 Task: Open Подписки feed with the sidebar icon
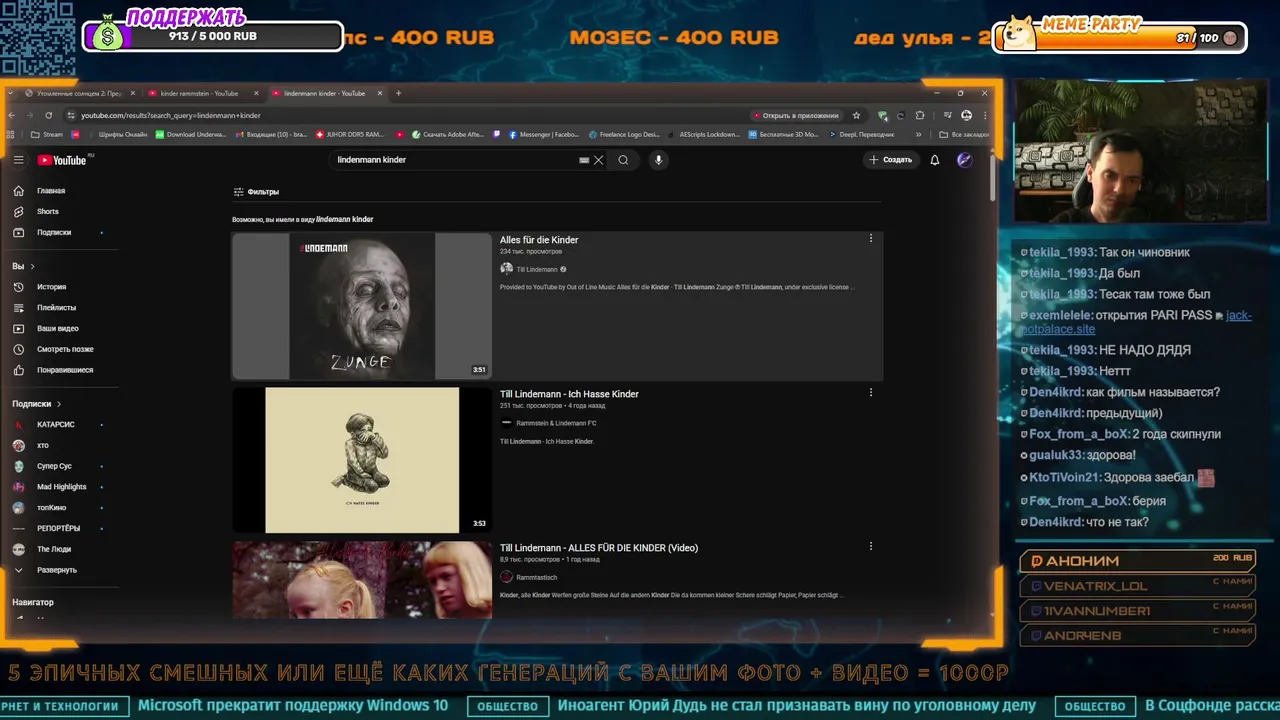tap(18, 232)
